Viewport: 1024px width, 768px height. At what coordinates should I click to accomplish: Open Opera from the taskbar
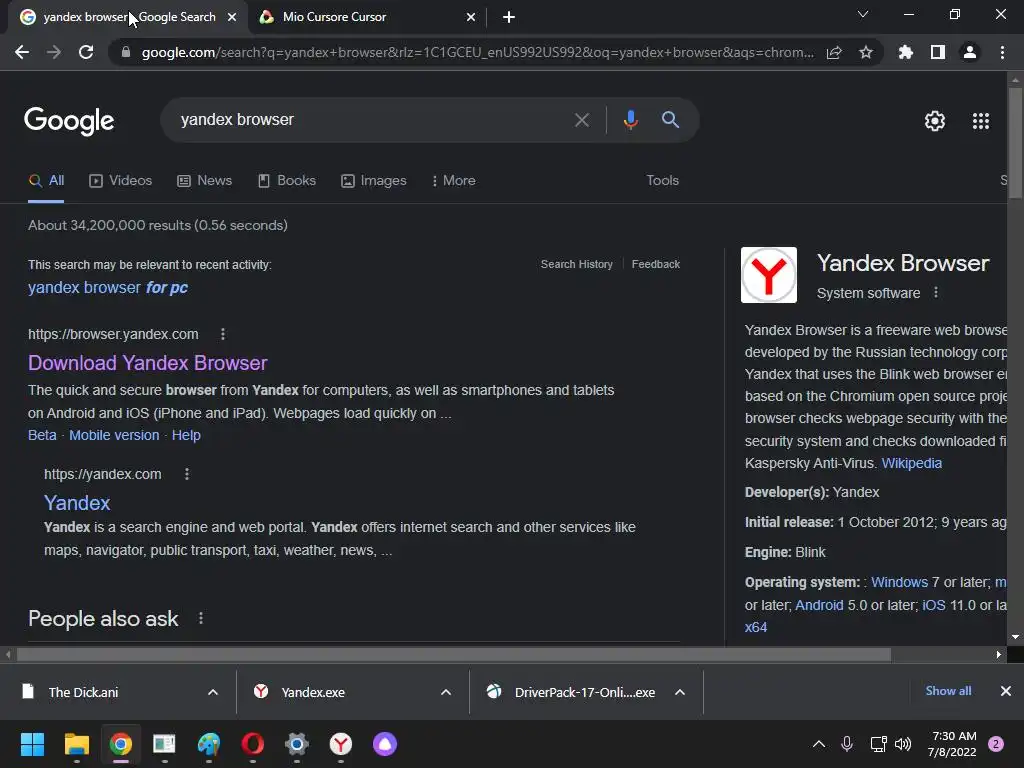point(253,744)
